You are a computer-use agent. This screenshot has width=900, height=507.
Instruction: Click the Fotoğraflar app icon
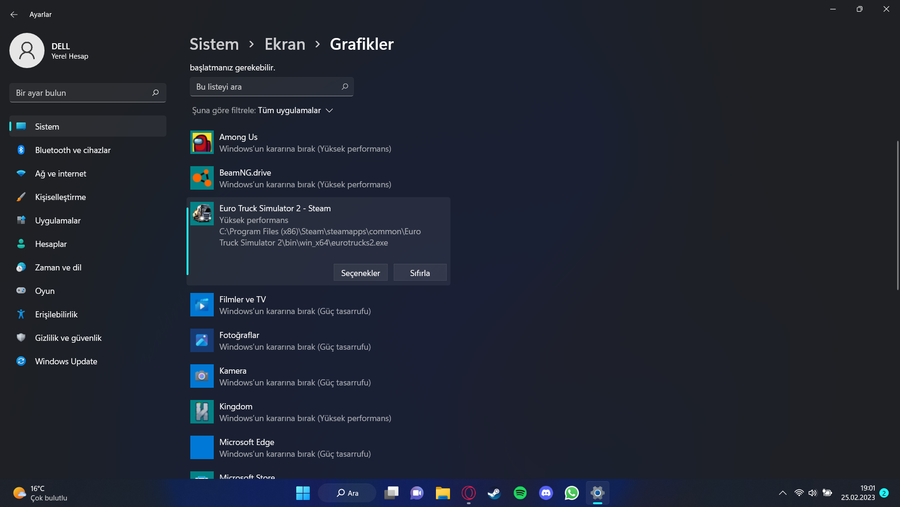click(201, 340)
